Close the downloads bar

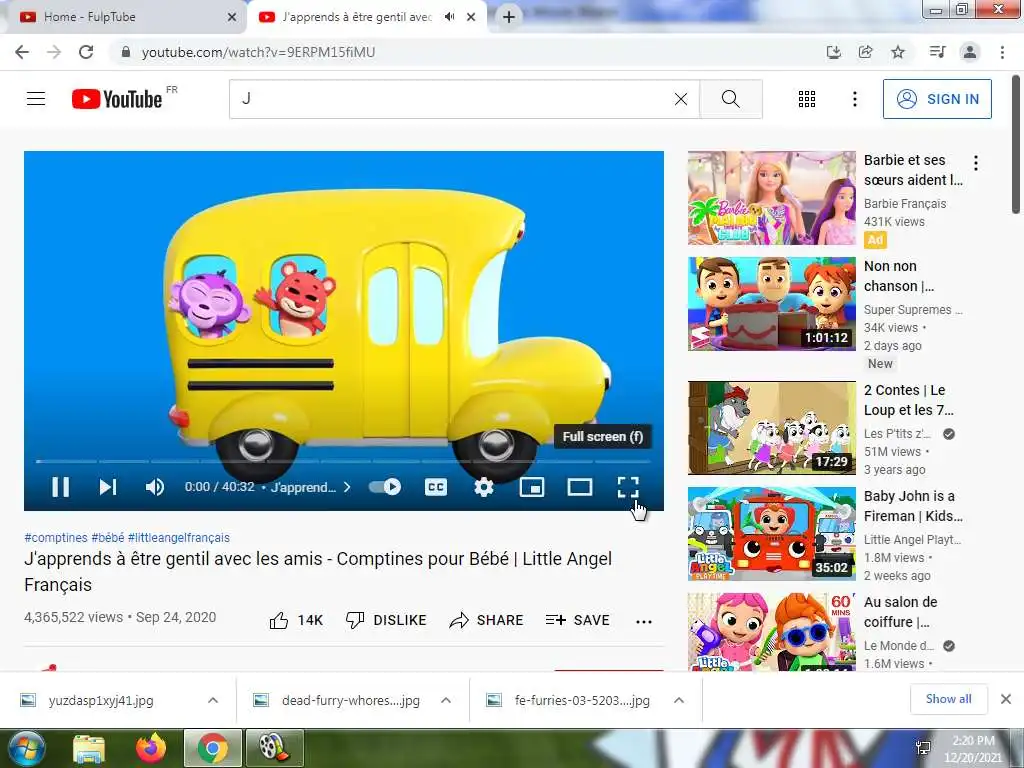click(x=1006, y=699)
